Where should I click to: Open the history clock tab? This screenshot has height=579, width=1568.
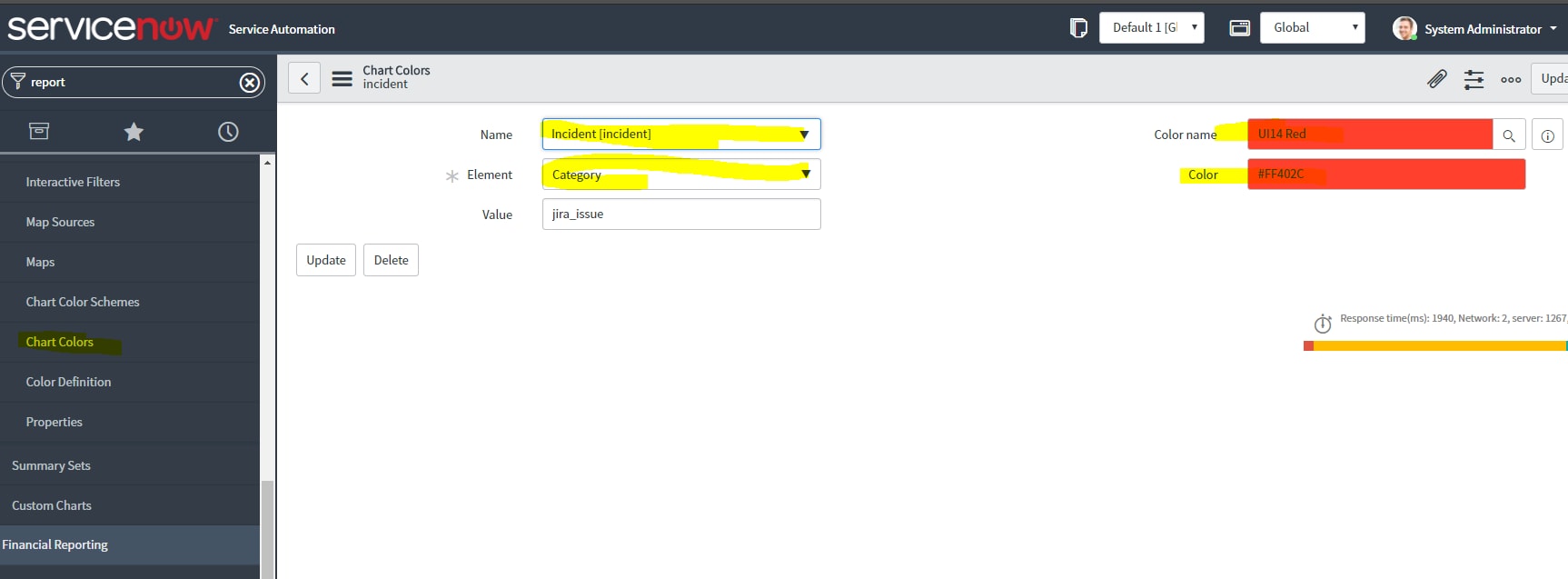click(228, 132)
